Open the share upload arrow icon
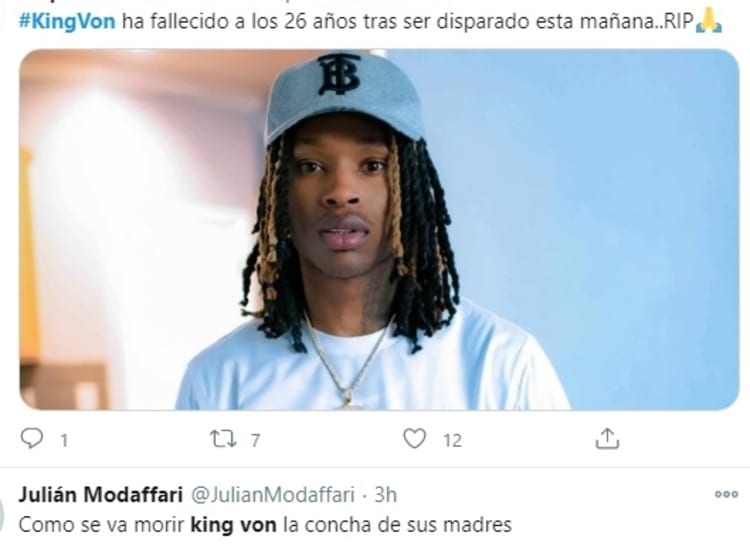The width and height of the screenshot is (750, 546). point(607,438)
